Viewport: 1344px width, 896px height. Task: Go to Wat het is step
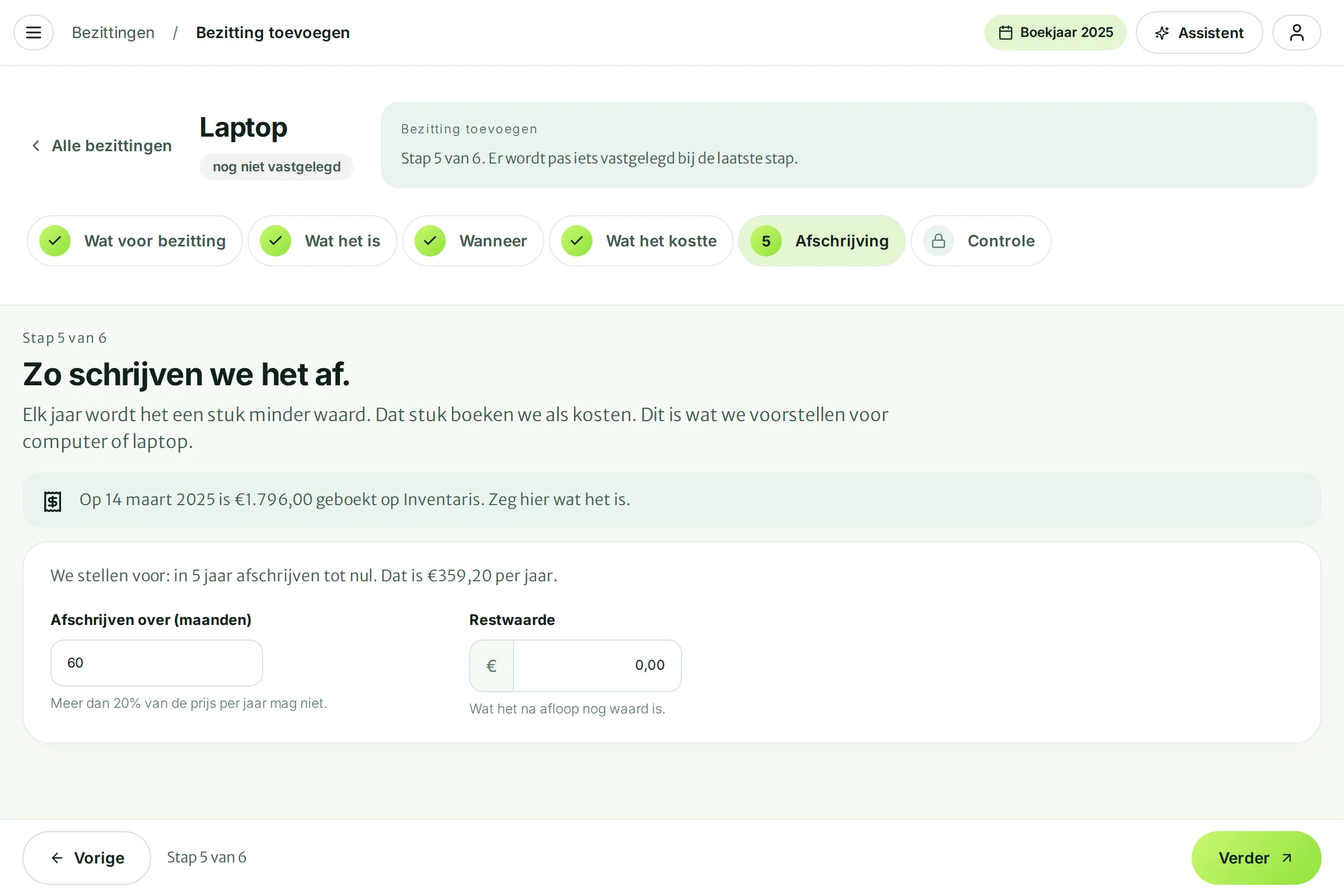(x=323, y=241)
